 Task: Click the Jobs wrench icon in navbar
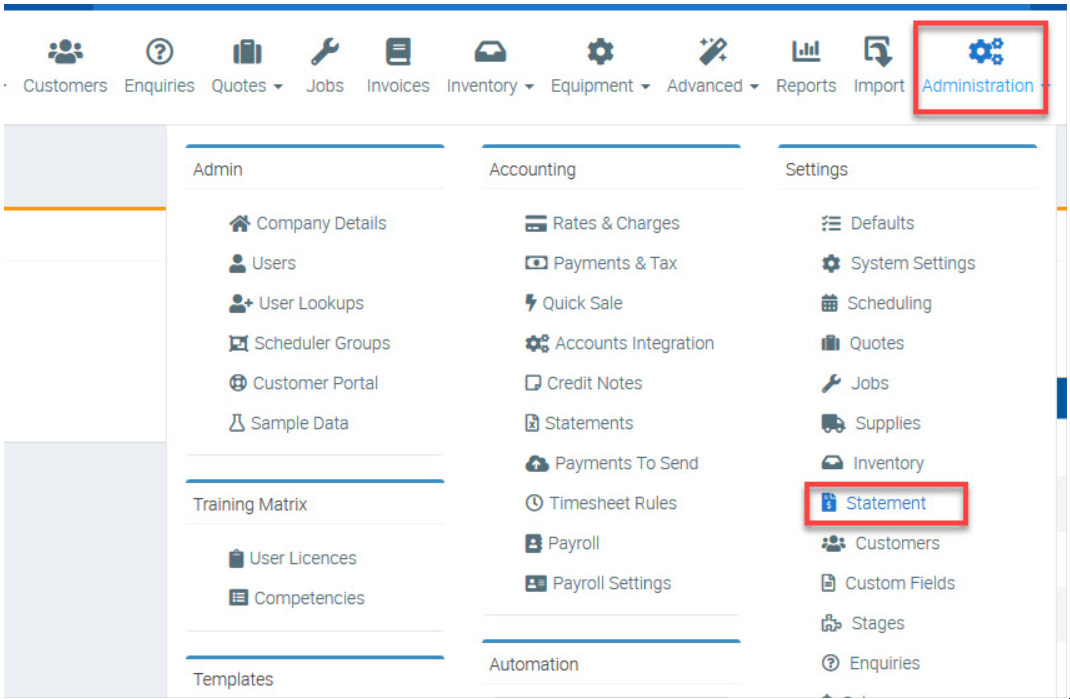coord(325,51)
